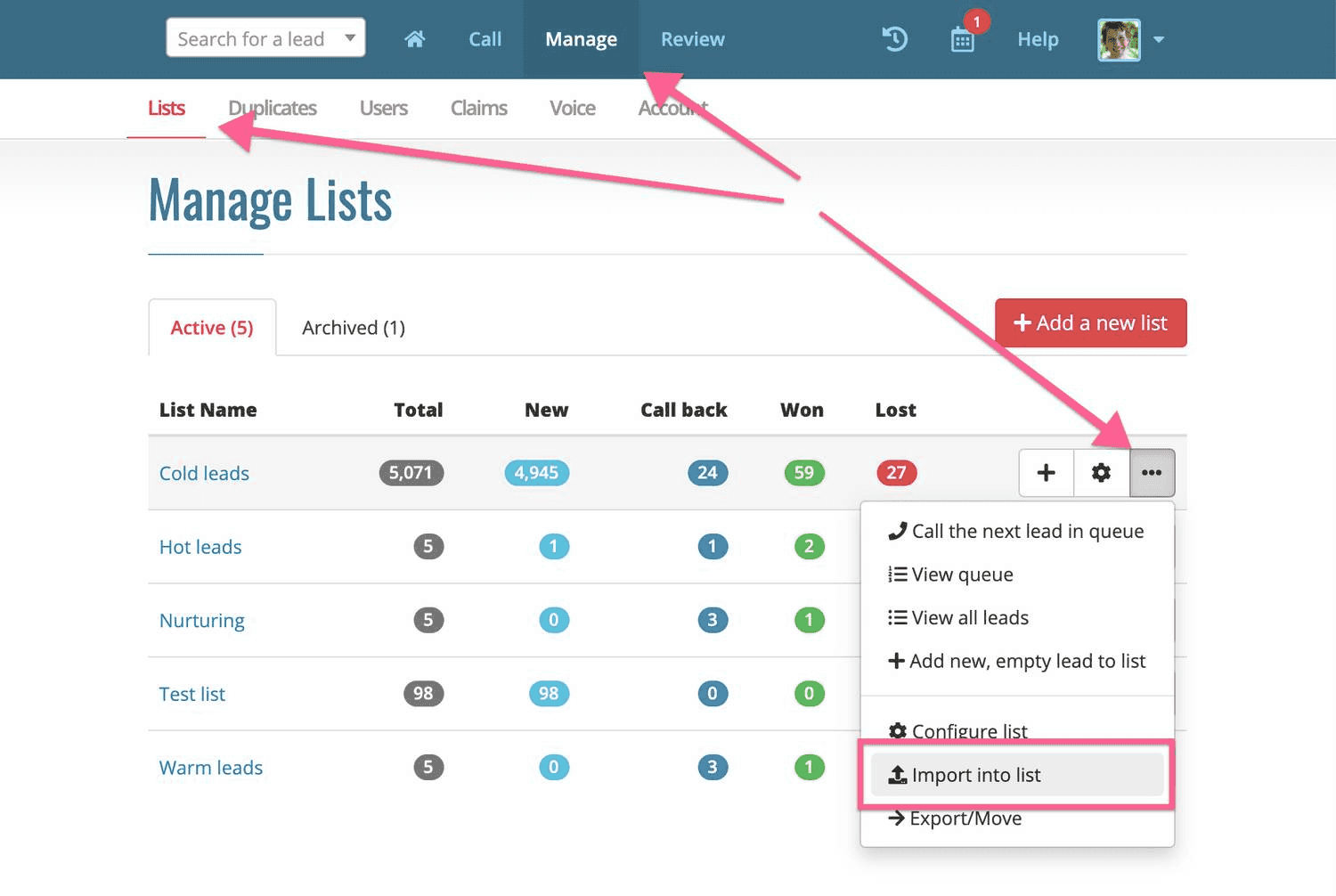1336x896 pixels.
Task: Open the Help link
Action: click(x=1038, y=39)
